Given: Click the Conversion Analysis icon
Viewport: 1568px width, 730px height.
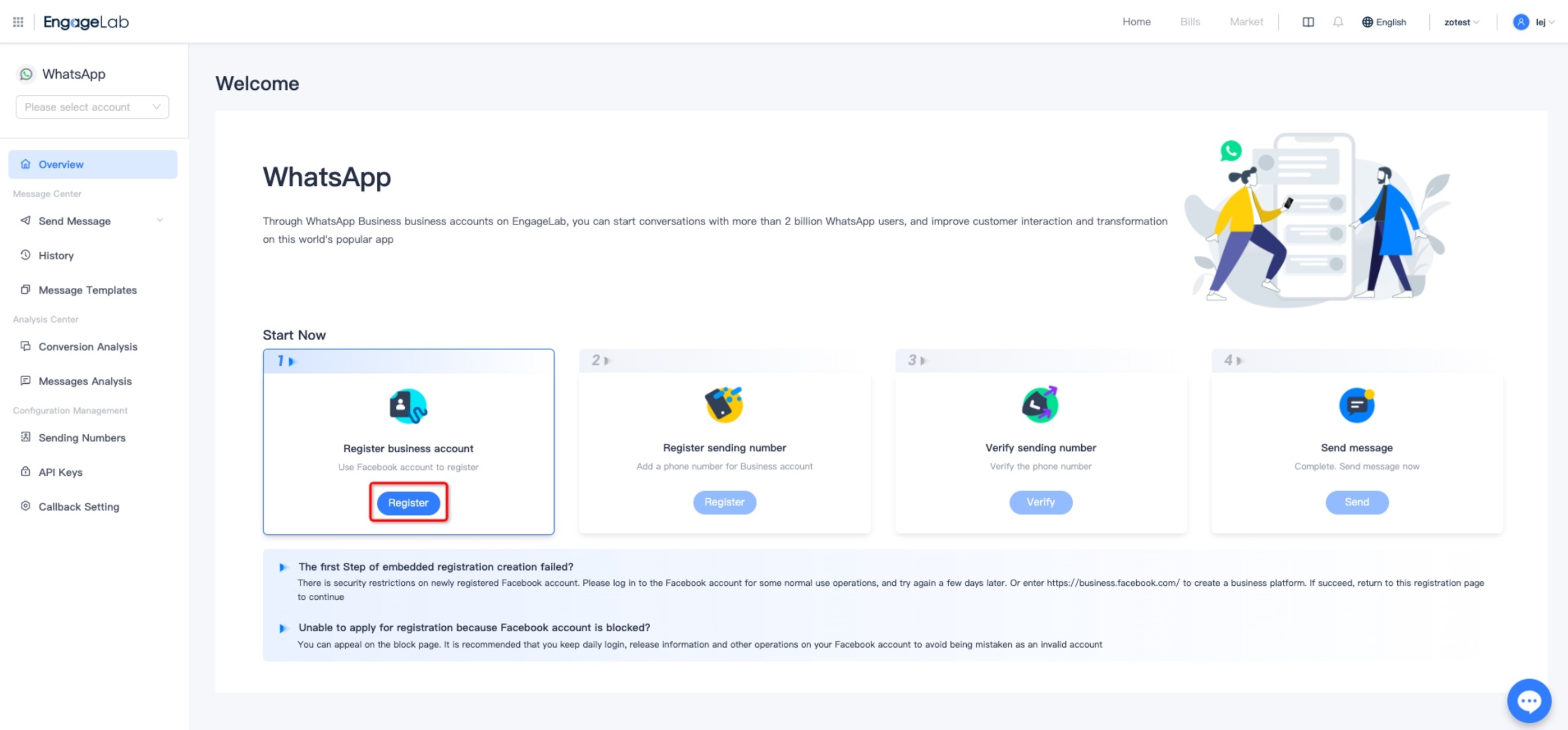Looking at the screenshot, I should (26, 347).
